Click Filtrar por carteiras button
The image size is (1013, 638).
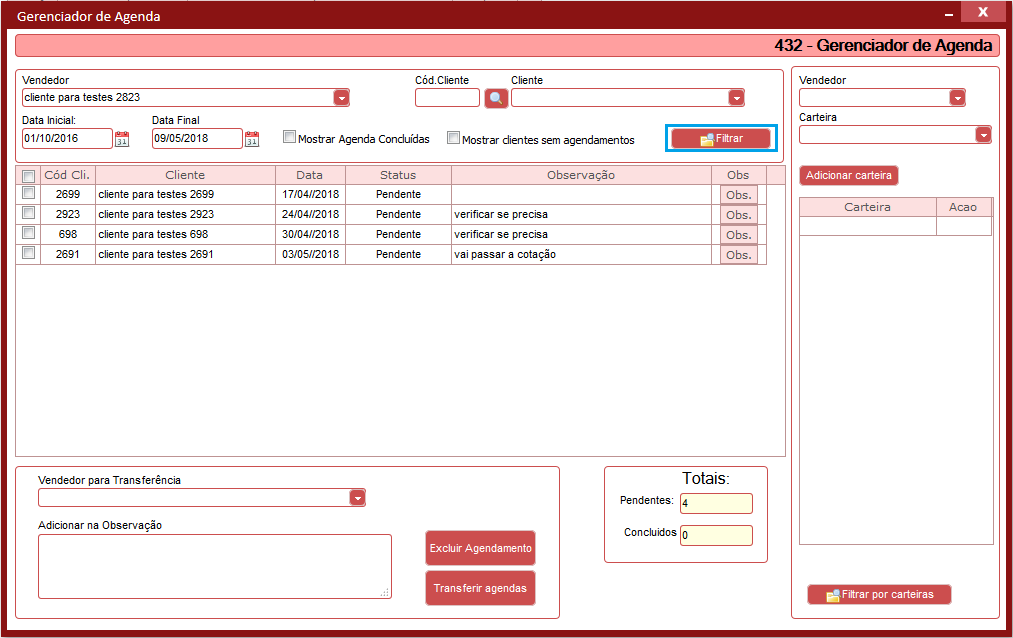click(879, 594)
